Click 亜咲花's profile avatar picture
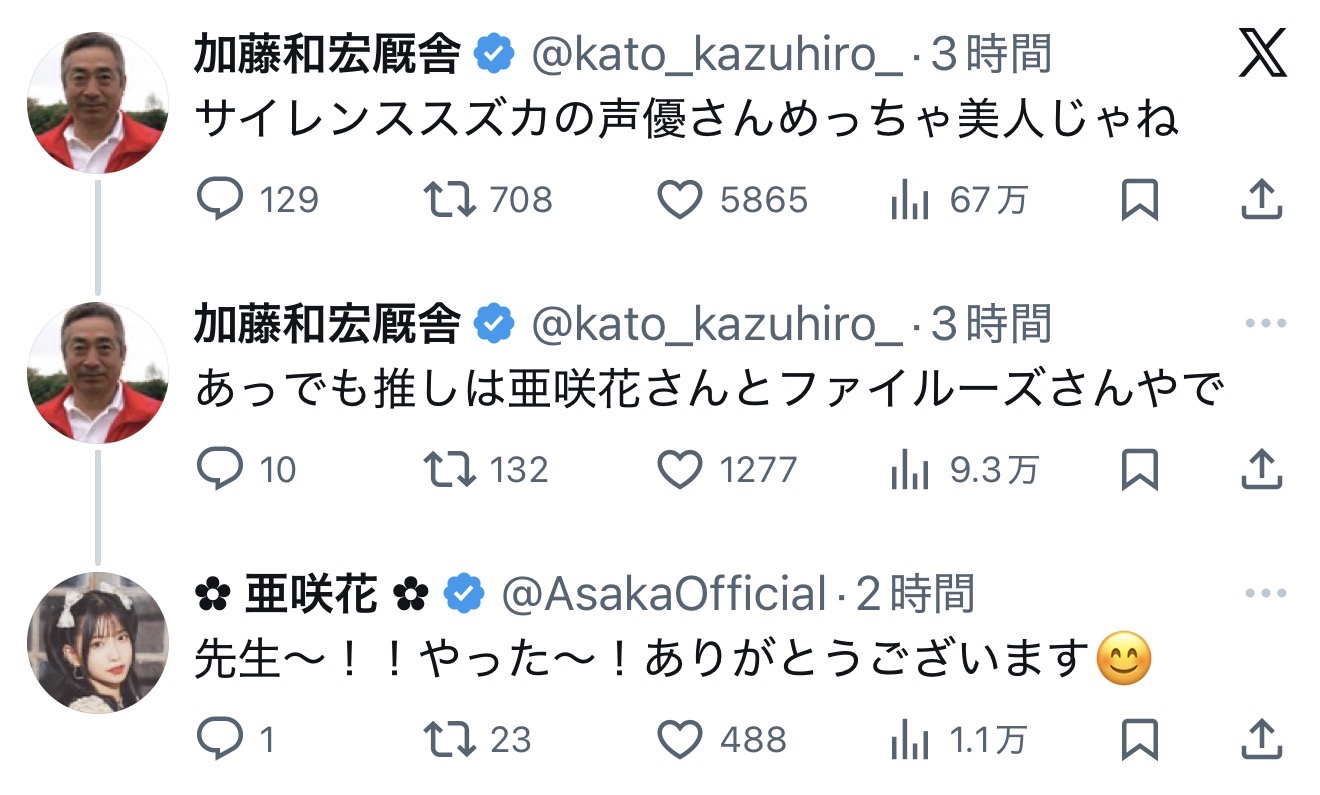The height and width of the screenshot is (795, 1320). click(x=97, y=642)
